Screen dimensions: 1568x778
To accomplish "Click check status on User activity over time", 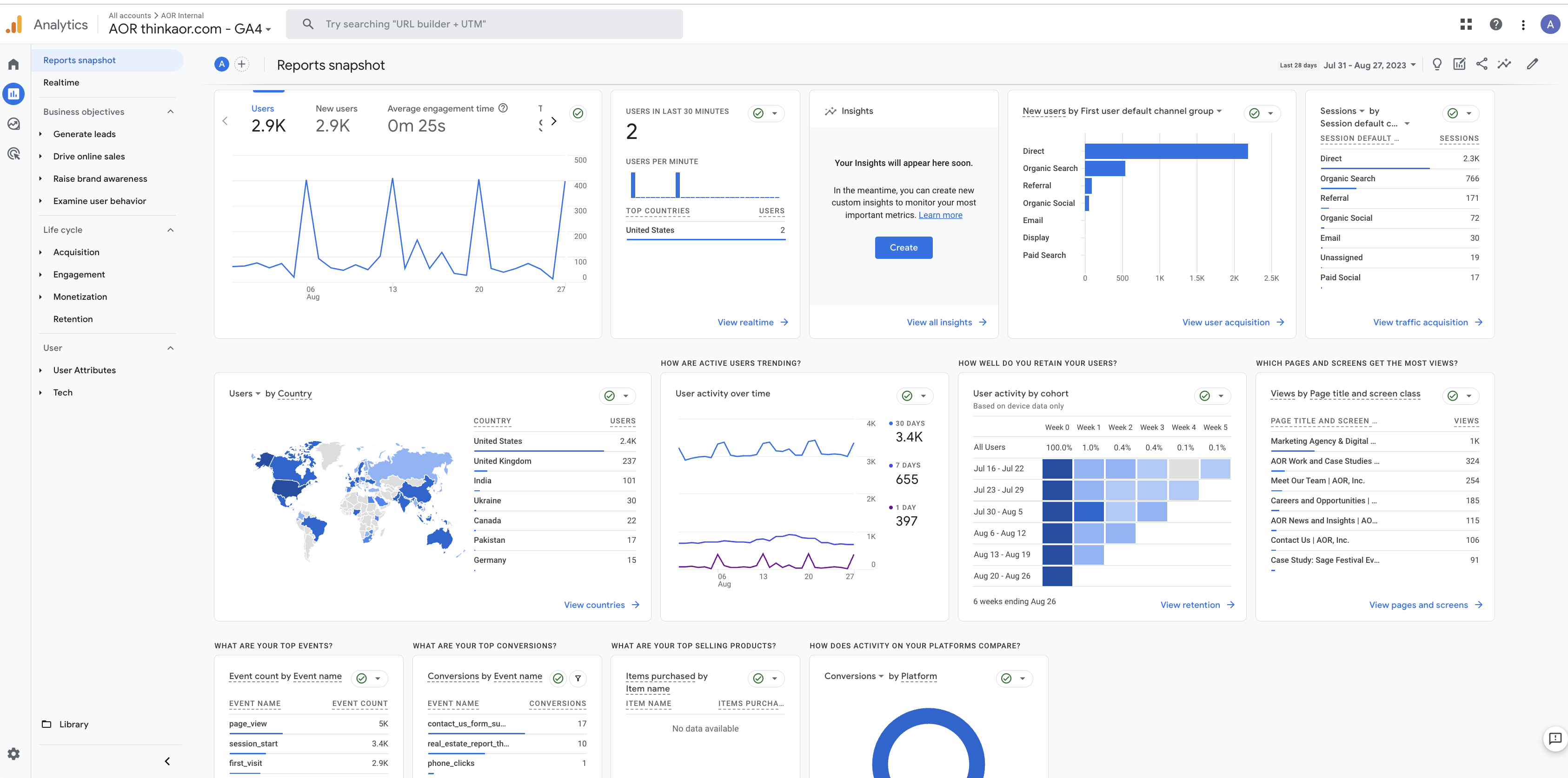I will coord(907,396).
